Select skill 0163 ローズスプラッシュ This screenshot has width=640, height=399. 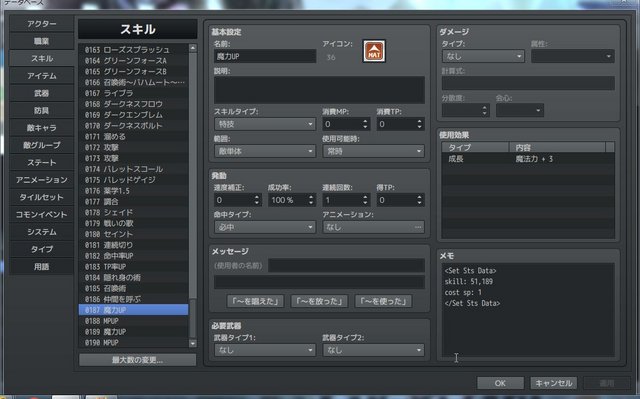133,50
